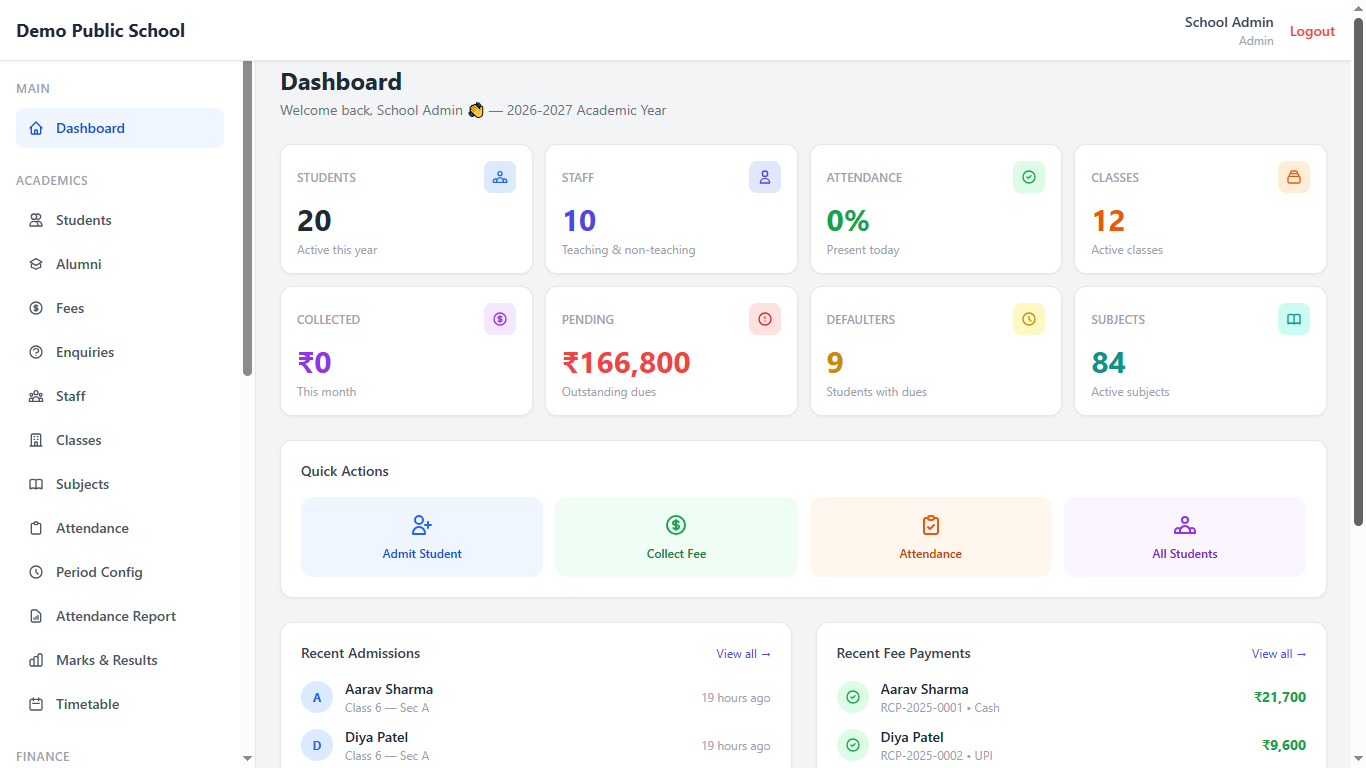Click the Classes card orange icon
The image size is (1366, 768).
pyautogui.click(x=1294, y=177)
